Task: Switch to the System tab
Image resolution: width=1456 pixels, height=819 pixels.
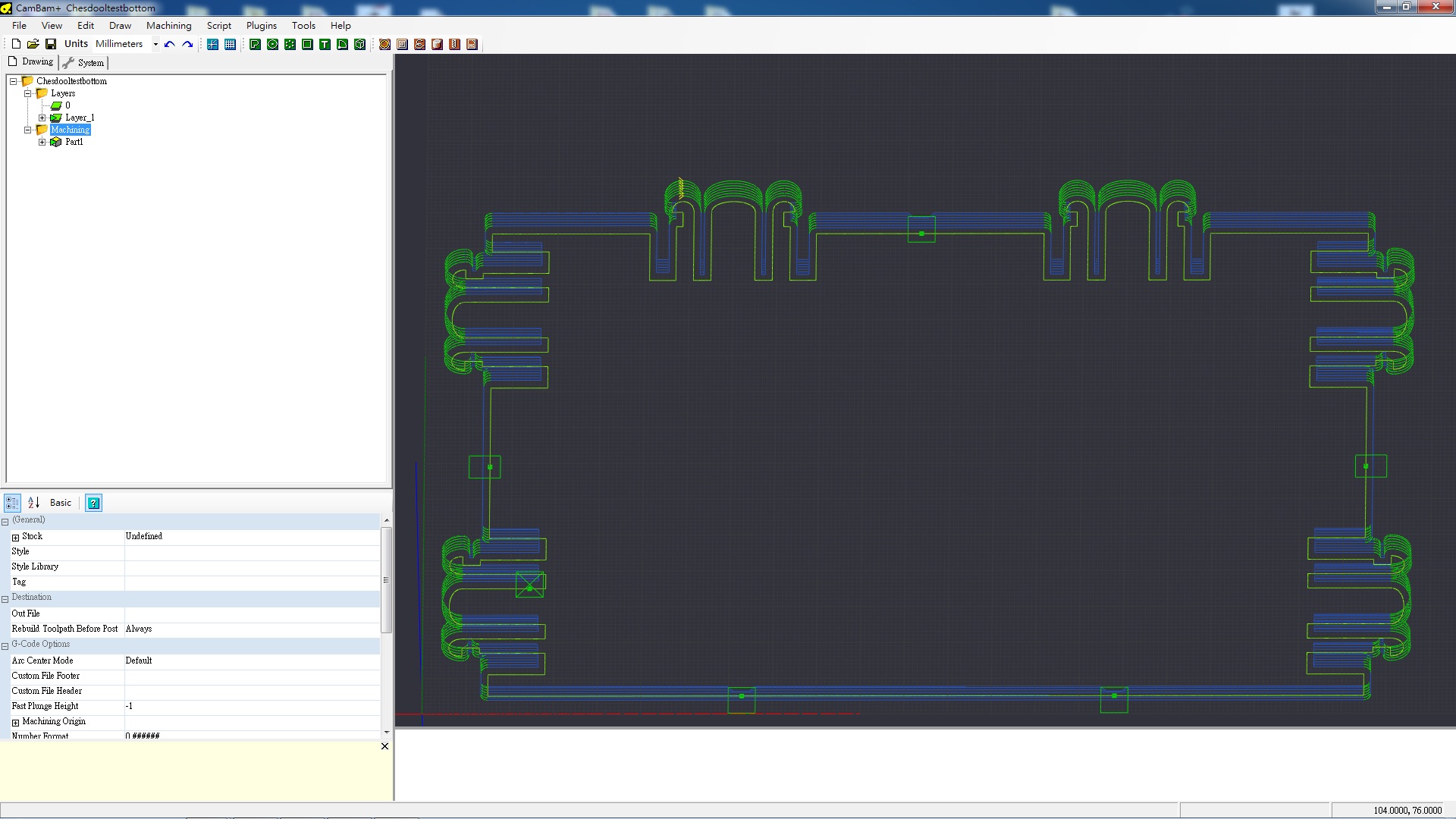Action: click(x=84, y=63)
